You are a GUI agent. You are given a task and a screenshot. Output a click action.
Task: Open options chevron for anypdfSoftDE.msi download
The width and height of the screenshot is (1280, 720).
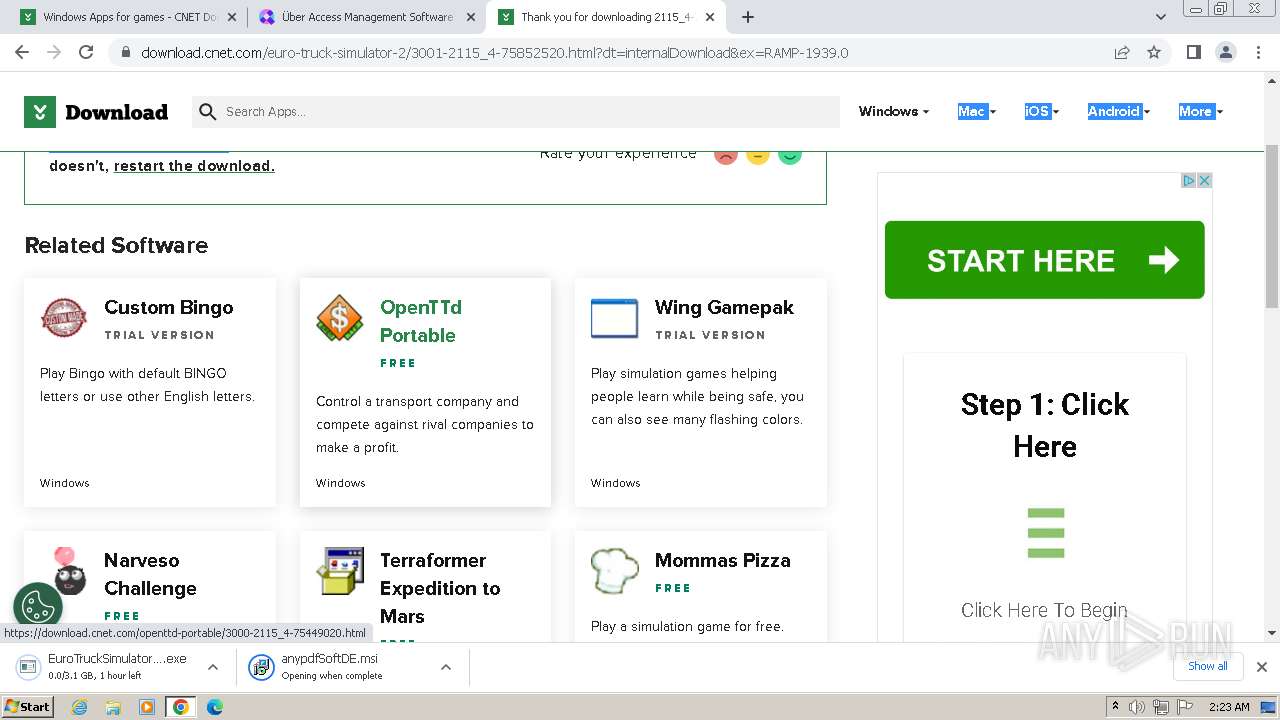[x=446, y=667]
